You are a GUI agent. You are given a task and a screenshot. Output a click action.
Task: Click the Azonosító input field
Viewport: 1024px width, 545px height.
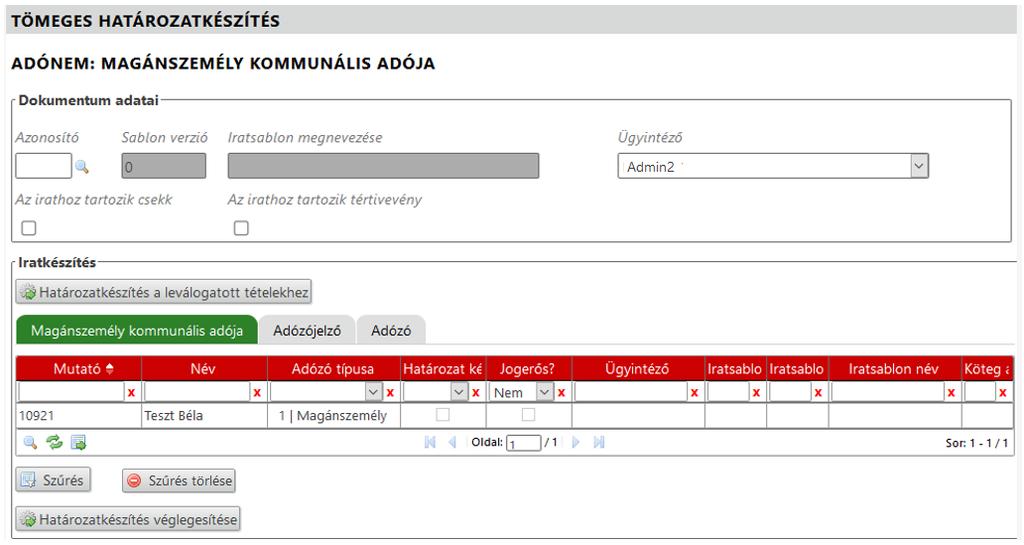pyautogui.click(x=43, y=166)
